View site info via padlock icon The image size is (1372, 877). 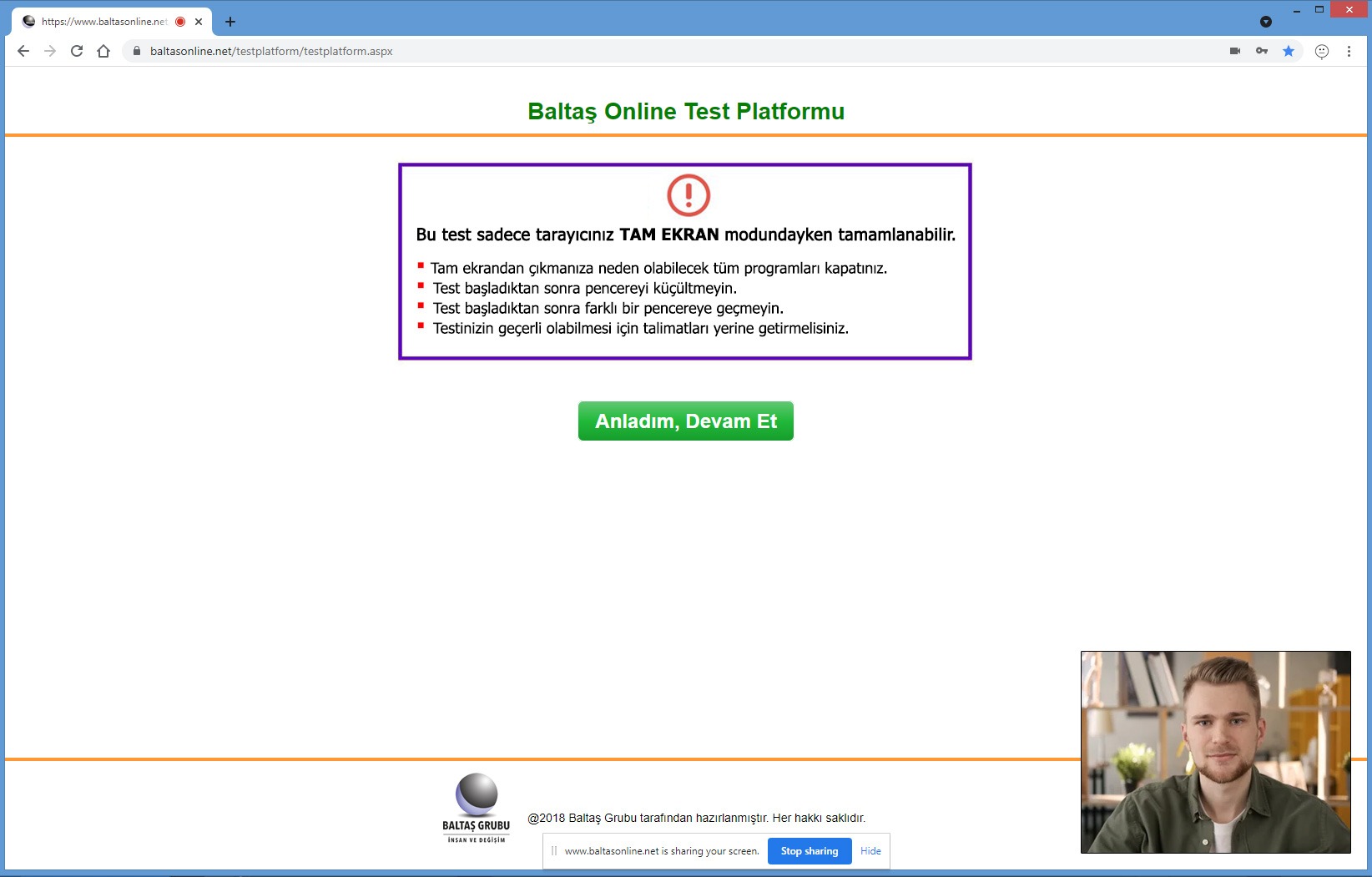tap(137, 51)
